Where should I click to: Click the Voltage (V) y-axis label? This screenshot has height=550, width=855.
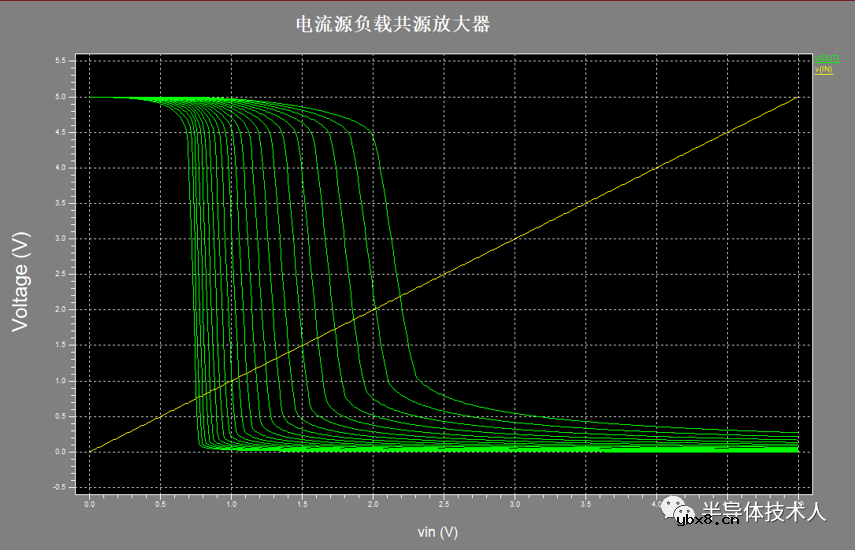21,283
